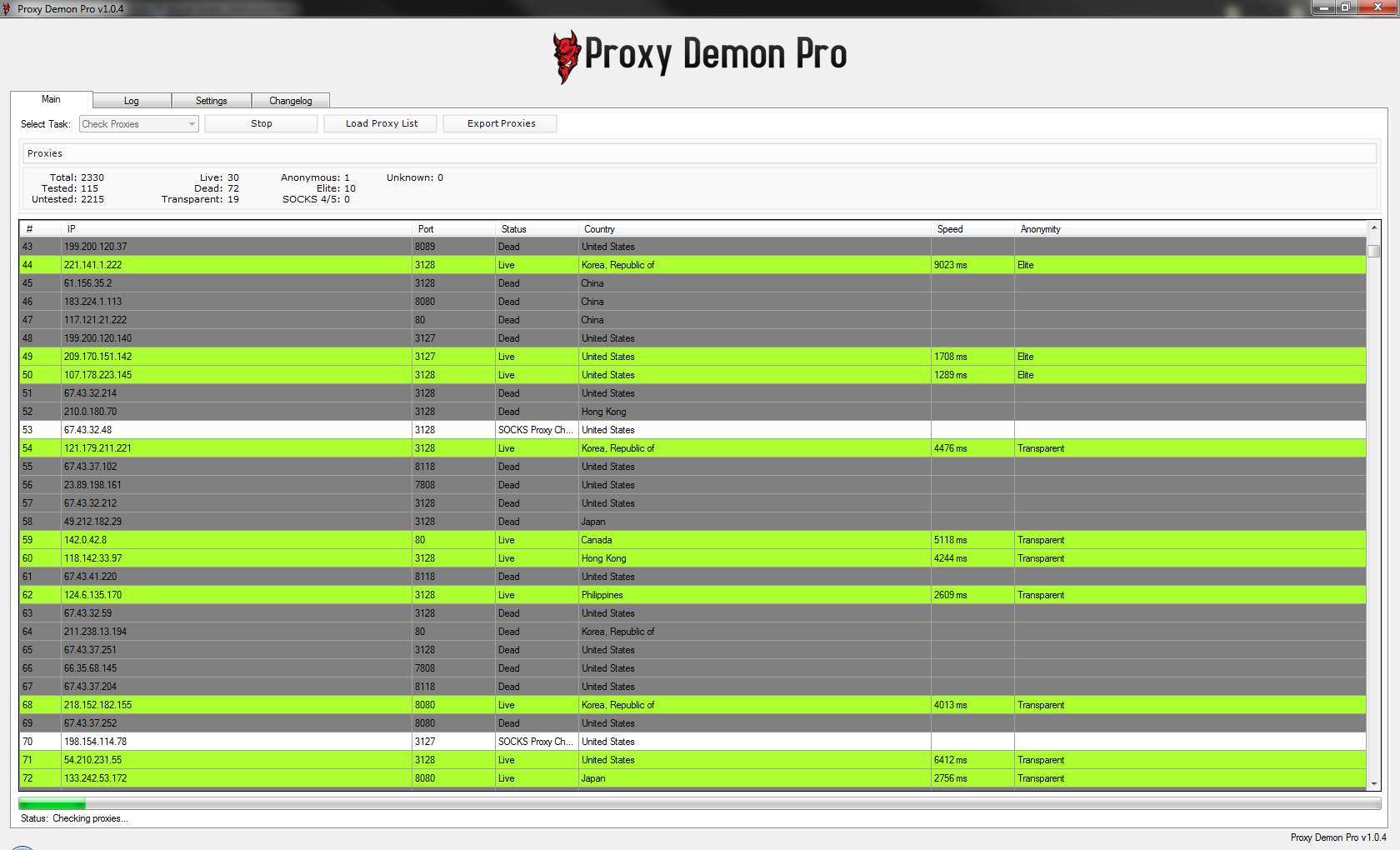This screenshot has height=850, width=1400.
Task: Select row with IP 121.179.211.221
Action: point(692,448)
